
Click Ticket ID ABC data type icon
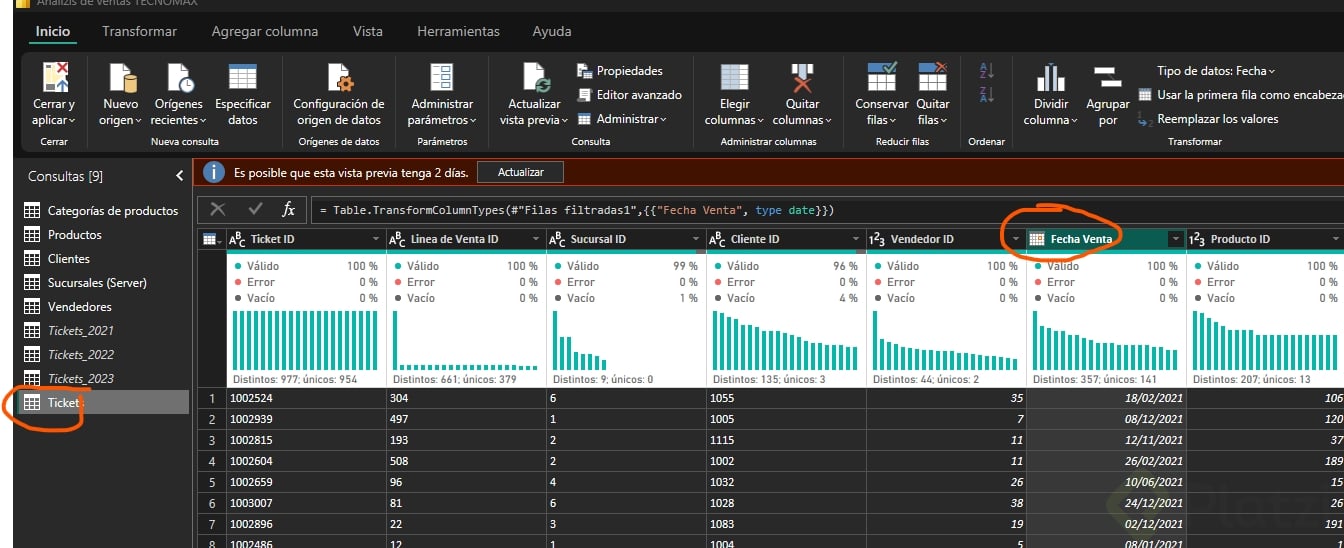pyautogui.click(x=237, y=239)
